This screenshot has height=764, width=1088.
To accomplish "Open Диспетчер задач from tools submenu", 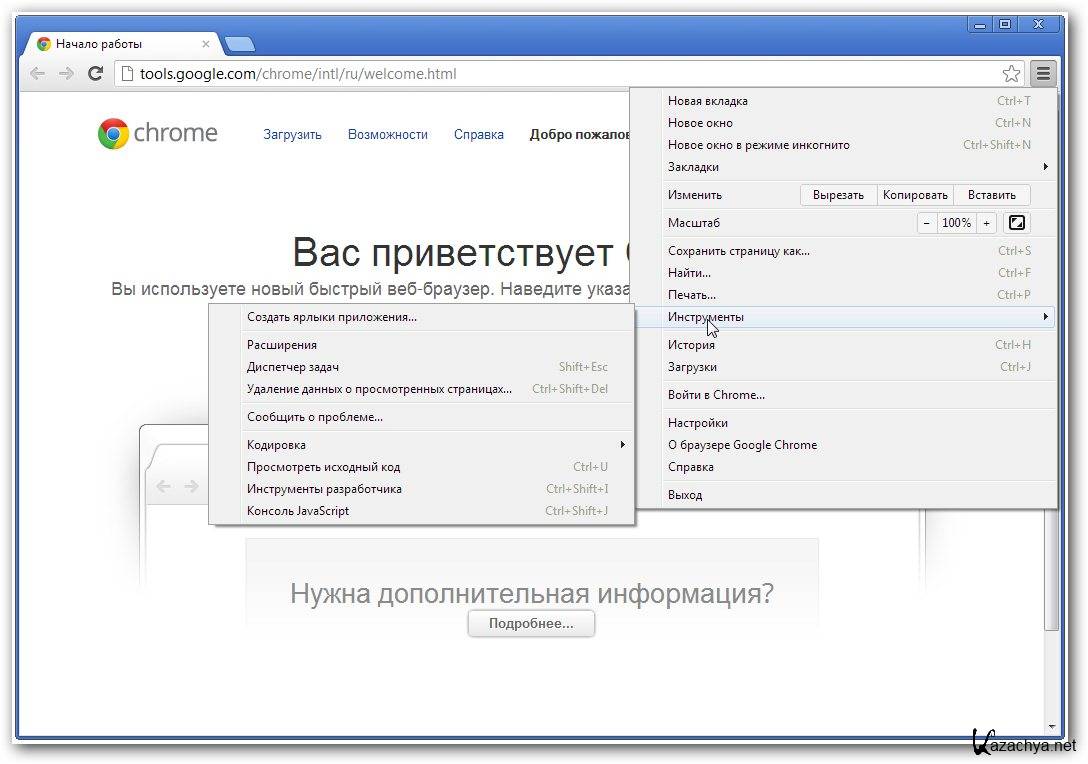I will [292, 367].
